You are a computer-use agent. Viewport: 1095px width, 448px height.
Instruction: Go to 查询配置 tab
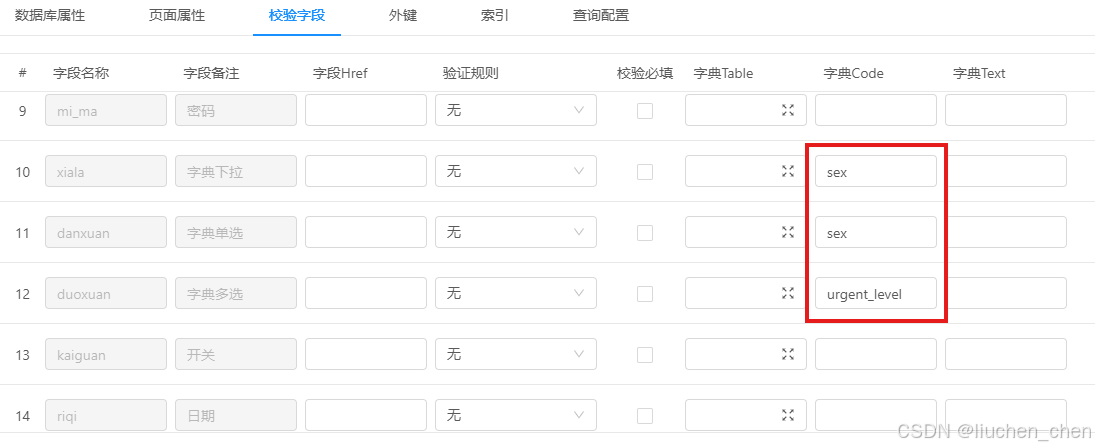point(601,15)
